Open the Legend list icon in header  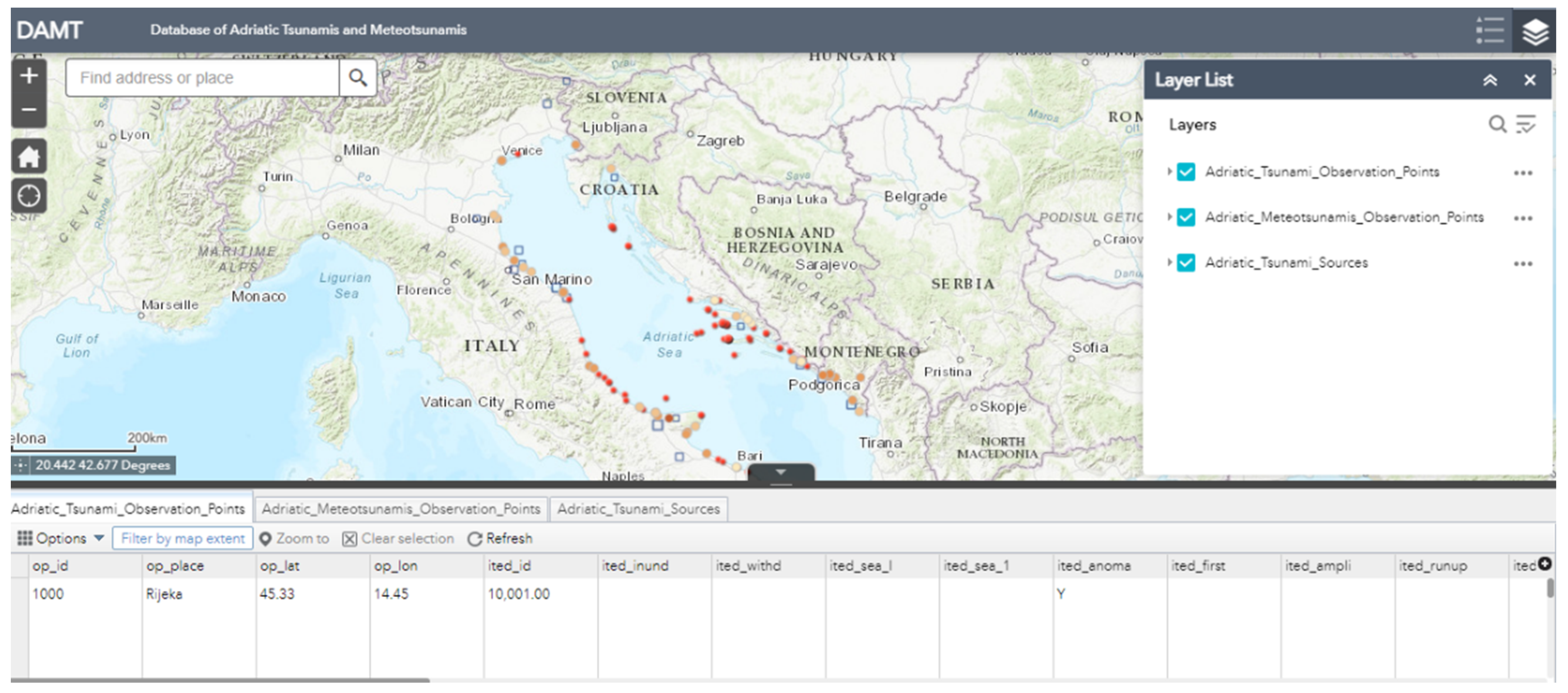coord(1489,30)
